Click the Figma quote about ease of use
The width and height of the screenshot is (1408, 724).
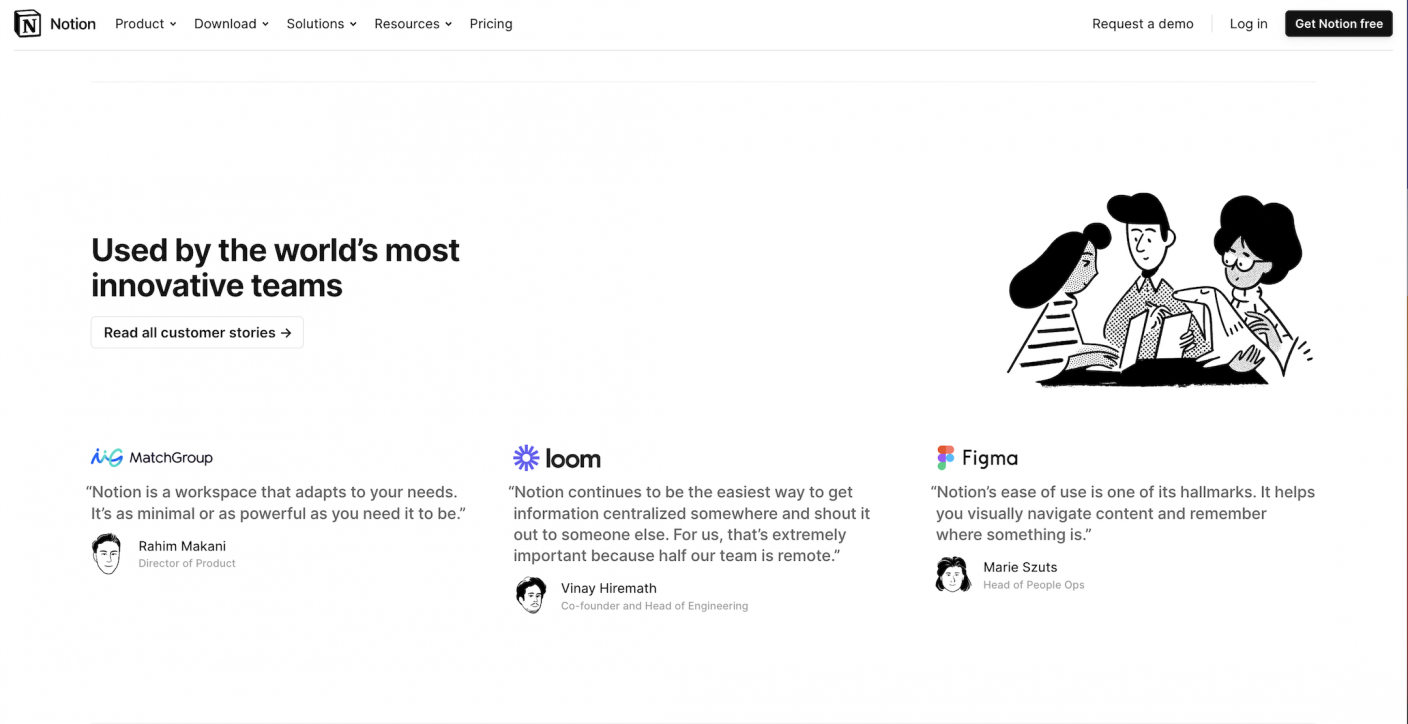click(x=1120, y=513)
